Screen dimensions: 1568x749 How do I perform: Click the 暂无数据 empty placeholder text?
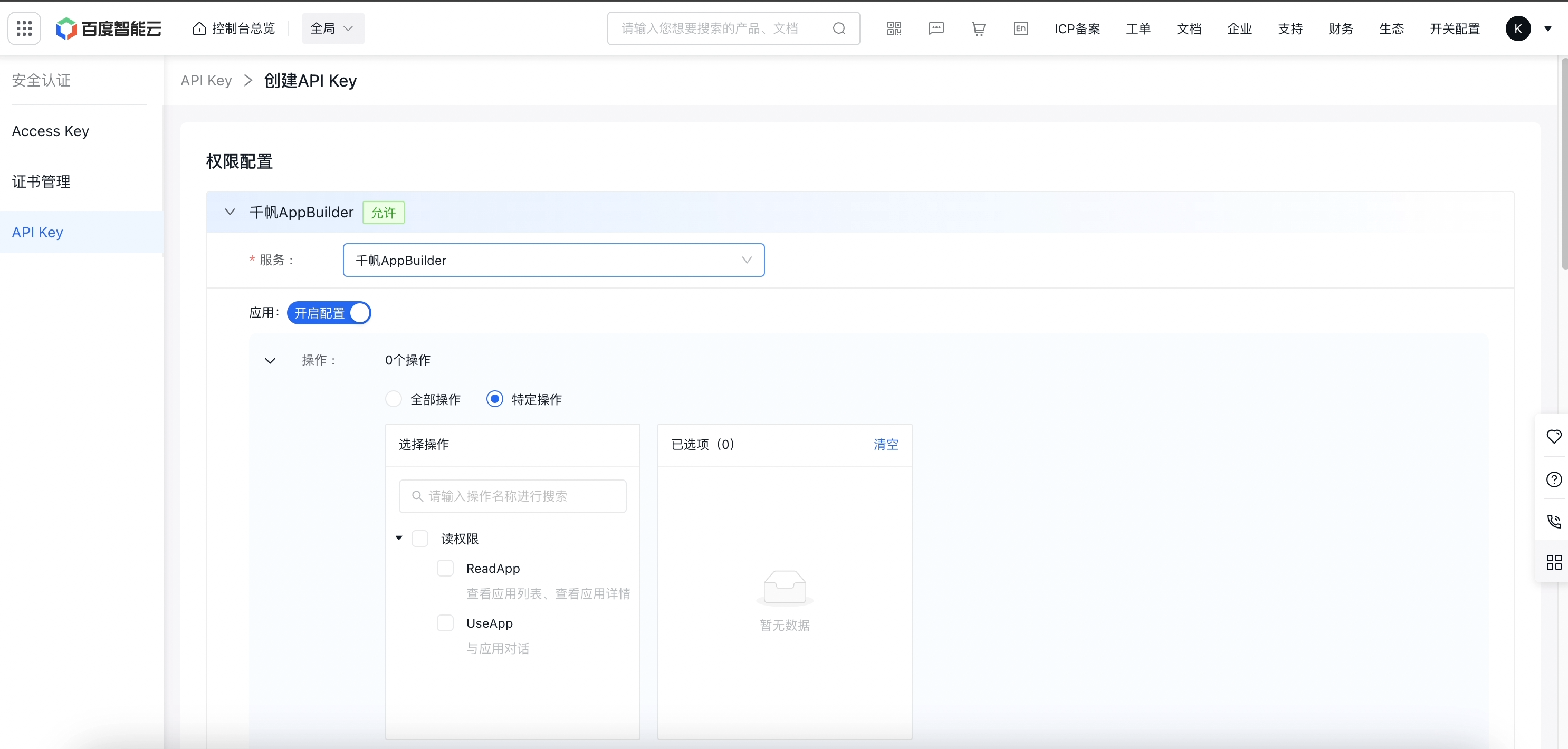coord(785,626)
